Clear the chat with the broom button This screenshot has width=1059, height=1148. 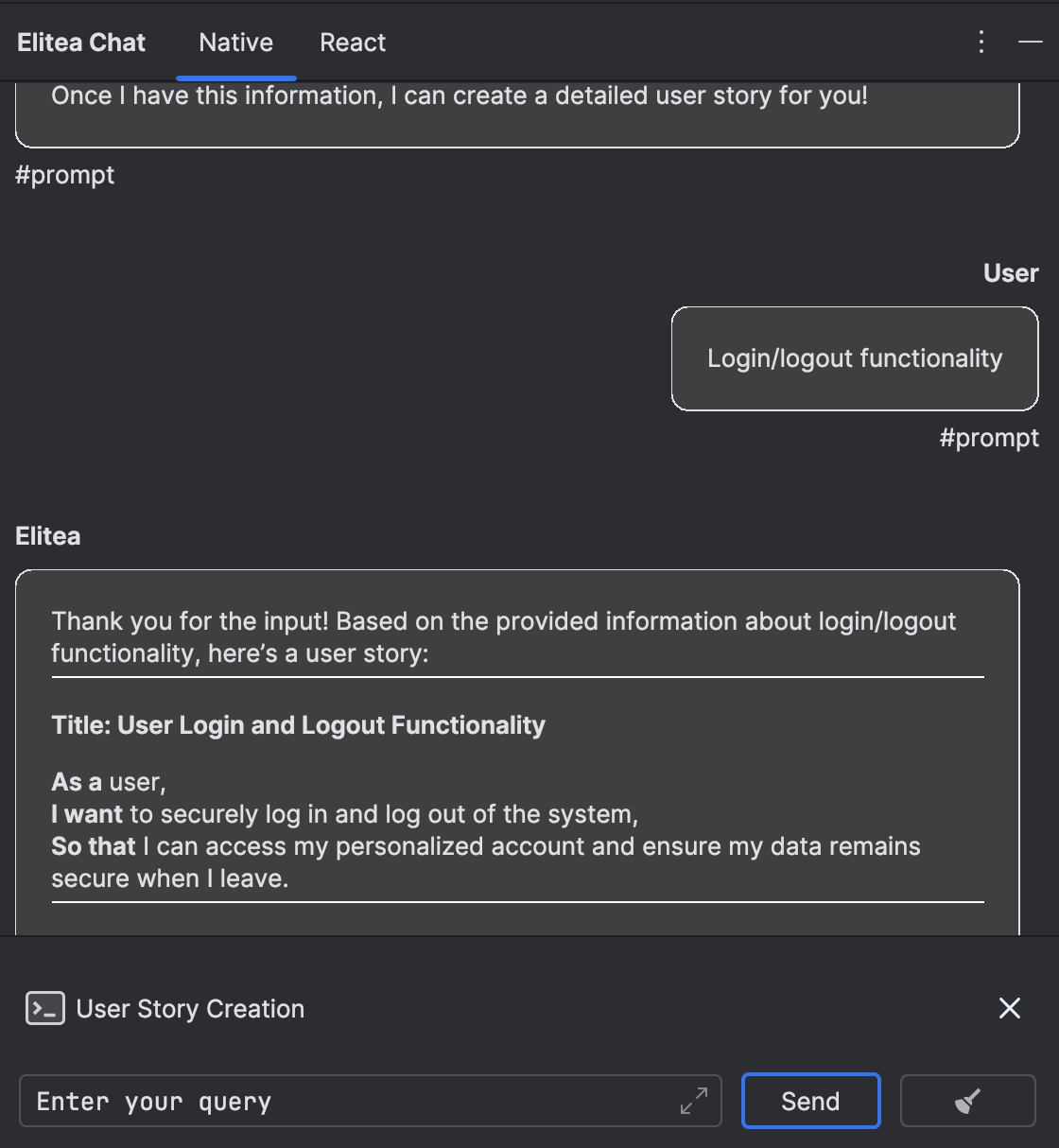click(x=967, y=1101)
